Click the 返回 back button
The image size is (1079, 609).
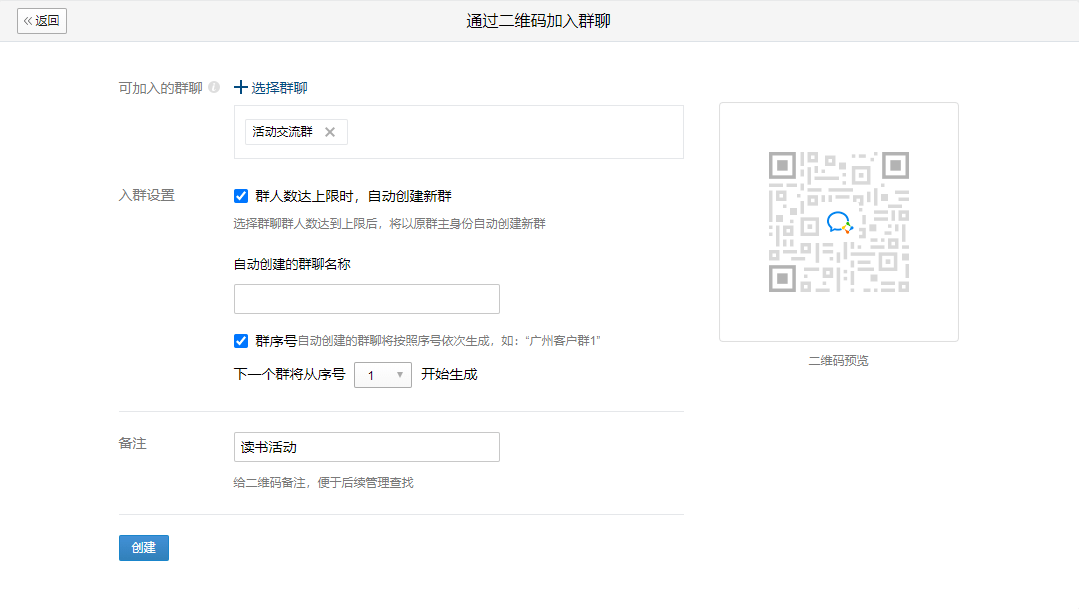42,20
